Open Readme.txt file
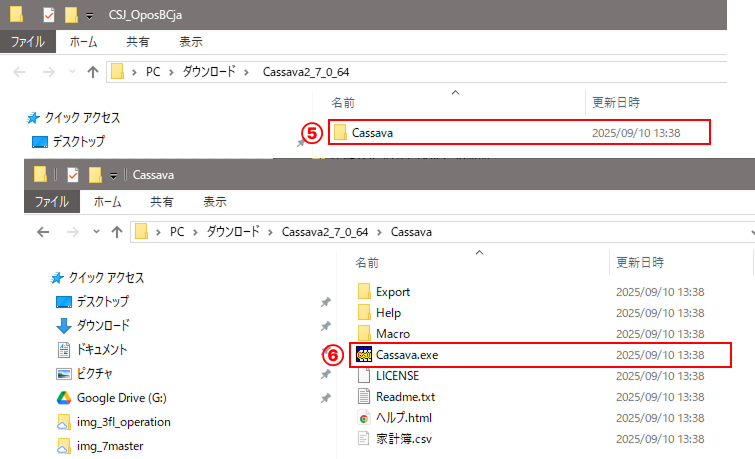The width and height of the screenshot is (755, 459). [405, 397]
